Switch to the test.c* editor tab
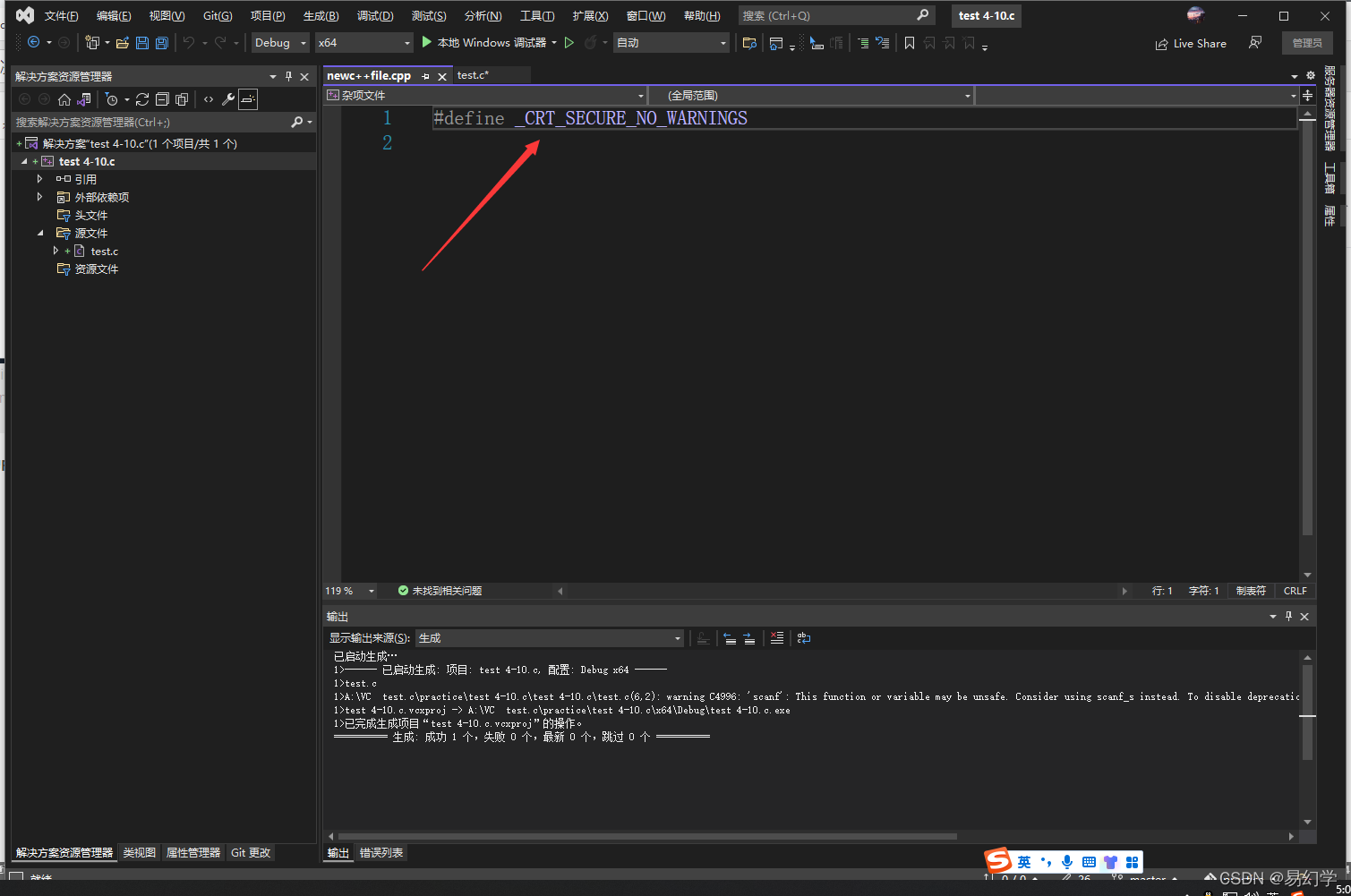Image resolution: width=1351 pixels, height=896 pixels. pyautogui.click(x=473, y=75)
